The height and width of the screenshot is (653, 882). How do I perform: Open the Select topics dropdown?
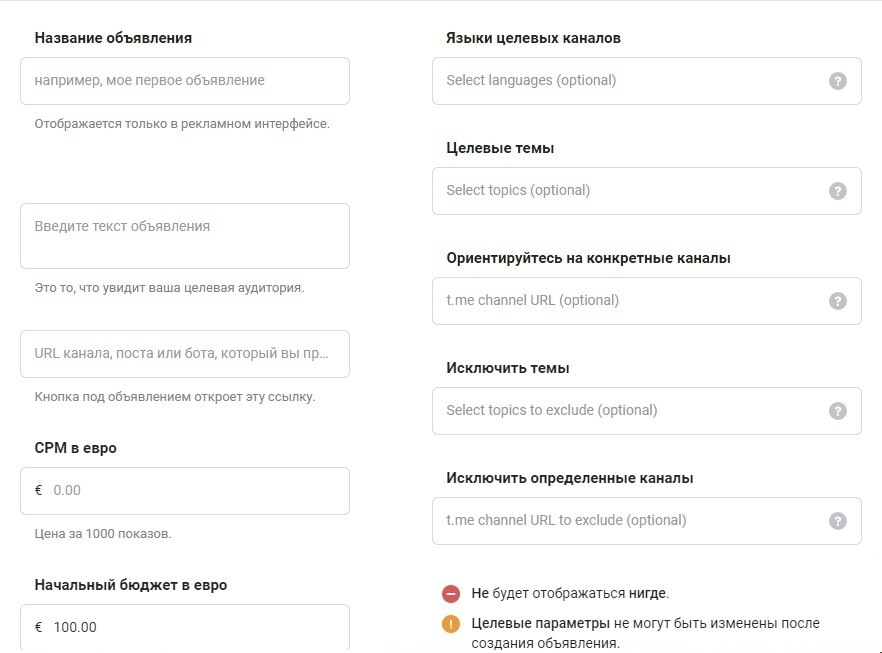[630, 191]
